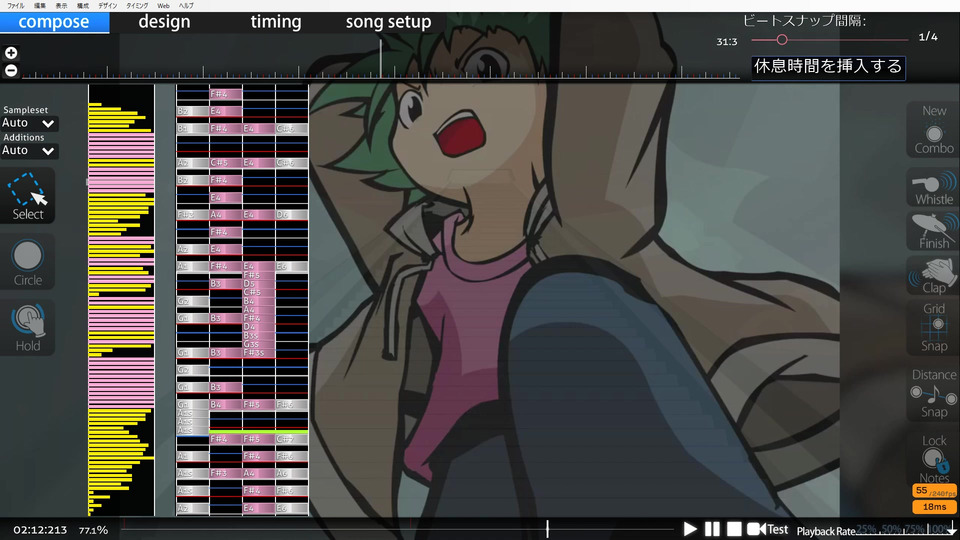This screenshot has width=960, height=540.
Task: Select the A6 note
Action: tap(291, 473)
